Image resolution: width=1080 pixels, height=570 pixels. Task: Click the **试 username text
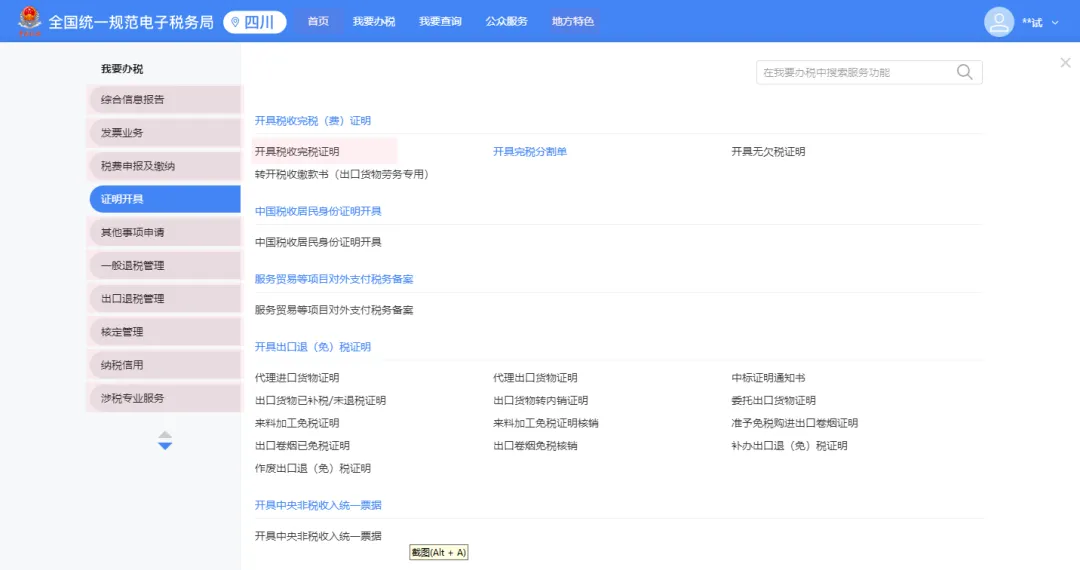pyautogui.click(x=1032, y=23)
